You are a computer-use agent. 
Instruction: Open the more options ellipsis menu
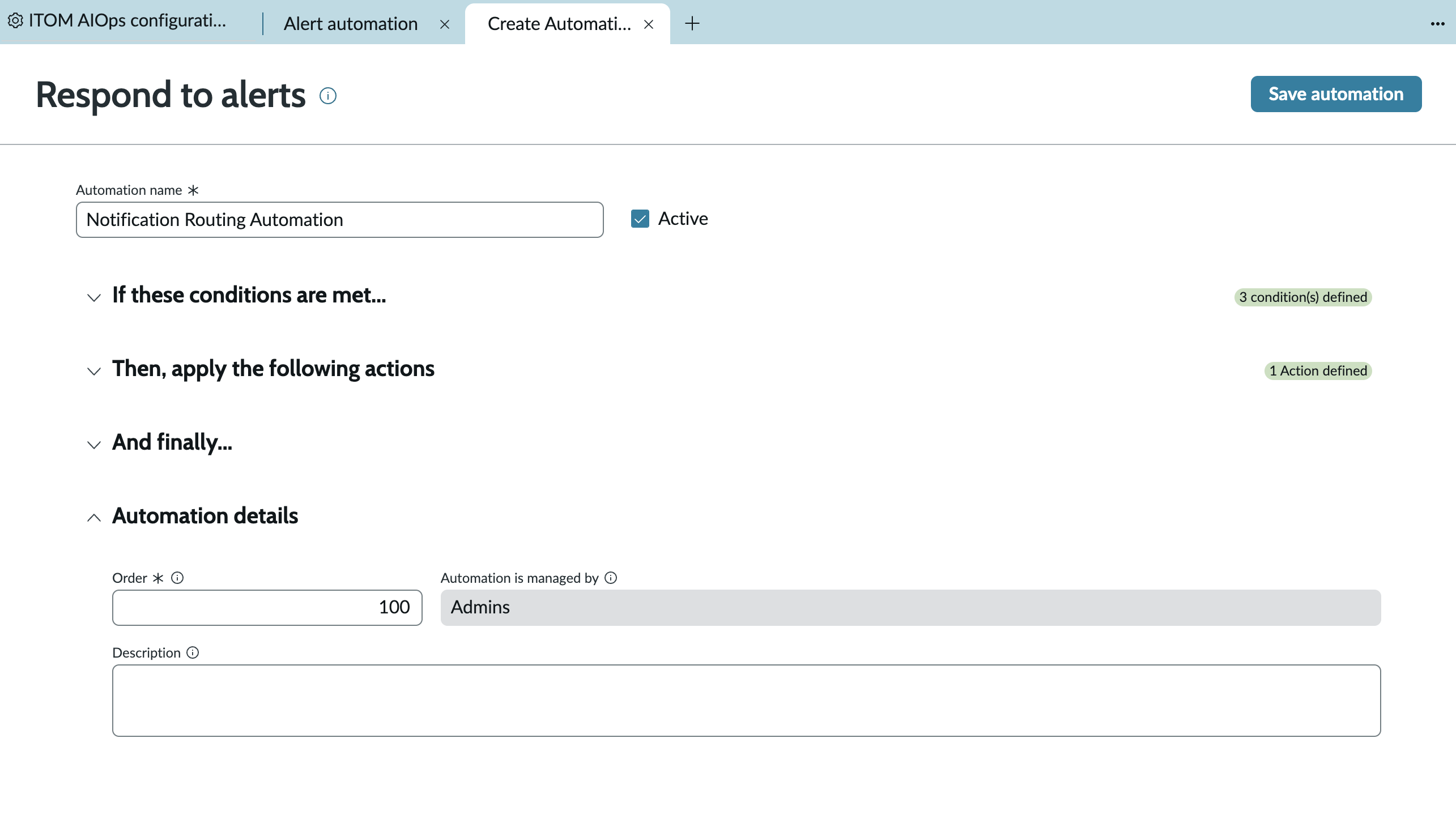tap(1437, 24)
